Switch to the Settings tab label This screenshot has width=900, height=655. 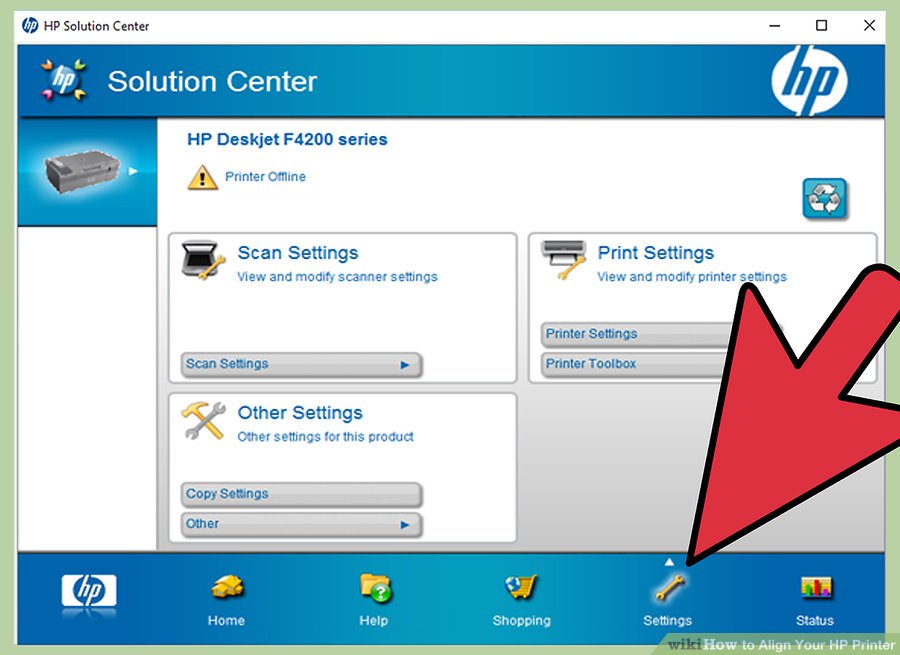coord(668,621)
